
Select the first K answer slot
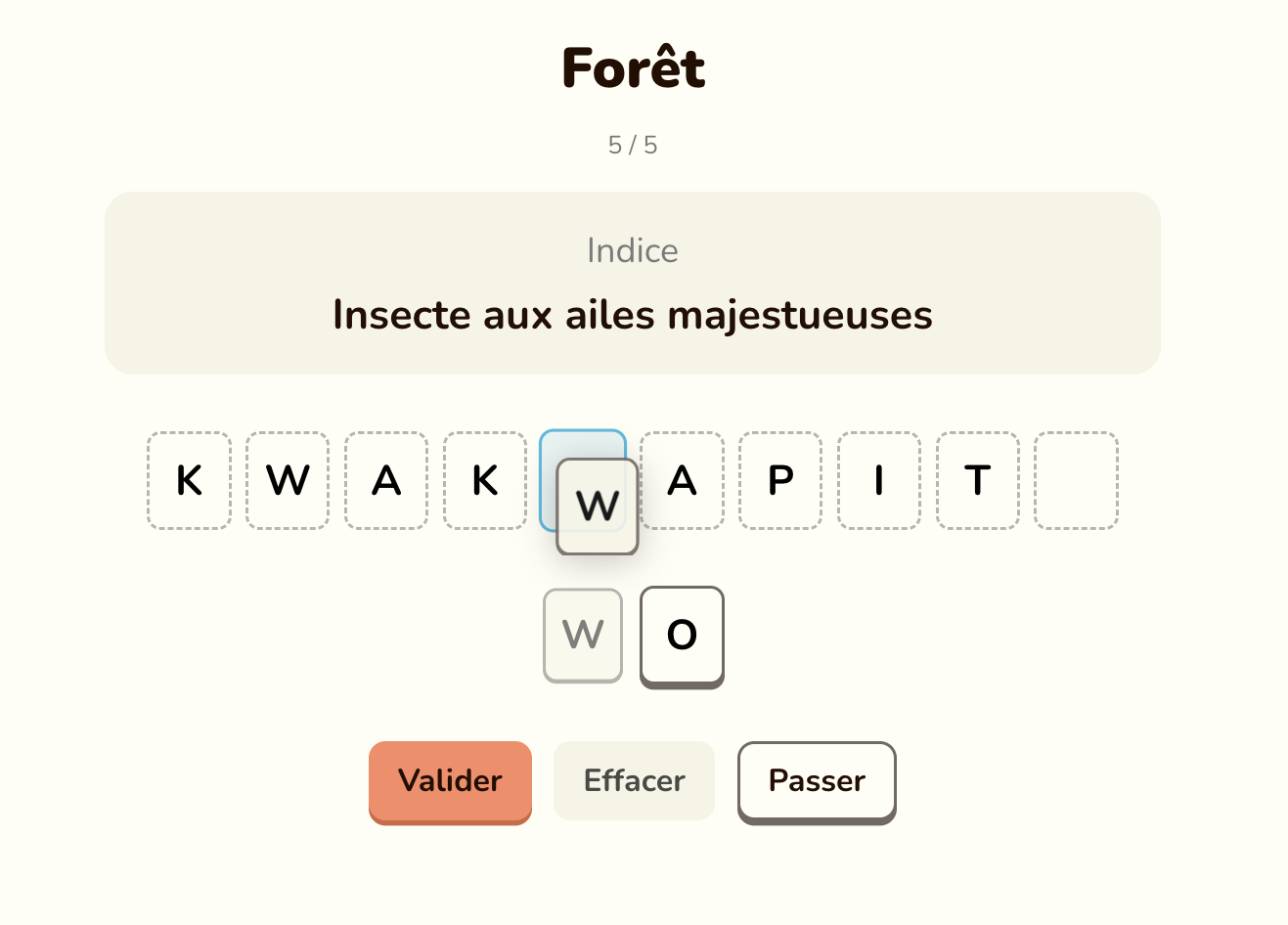coord(190,480)
